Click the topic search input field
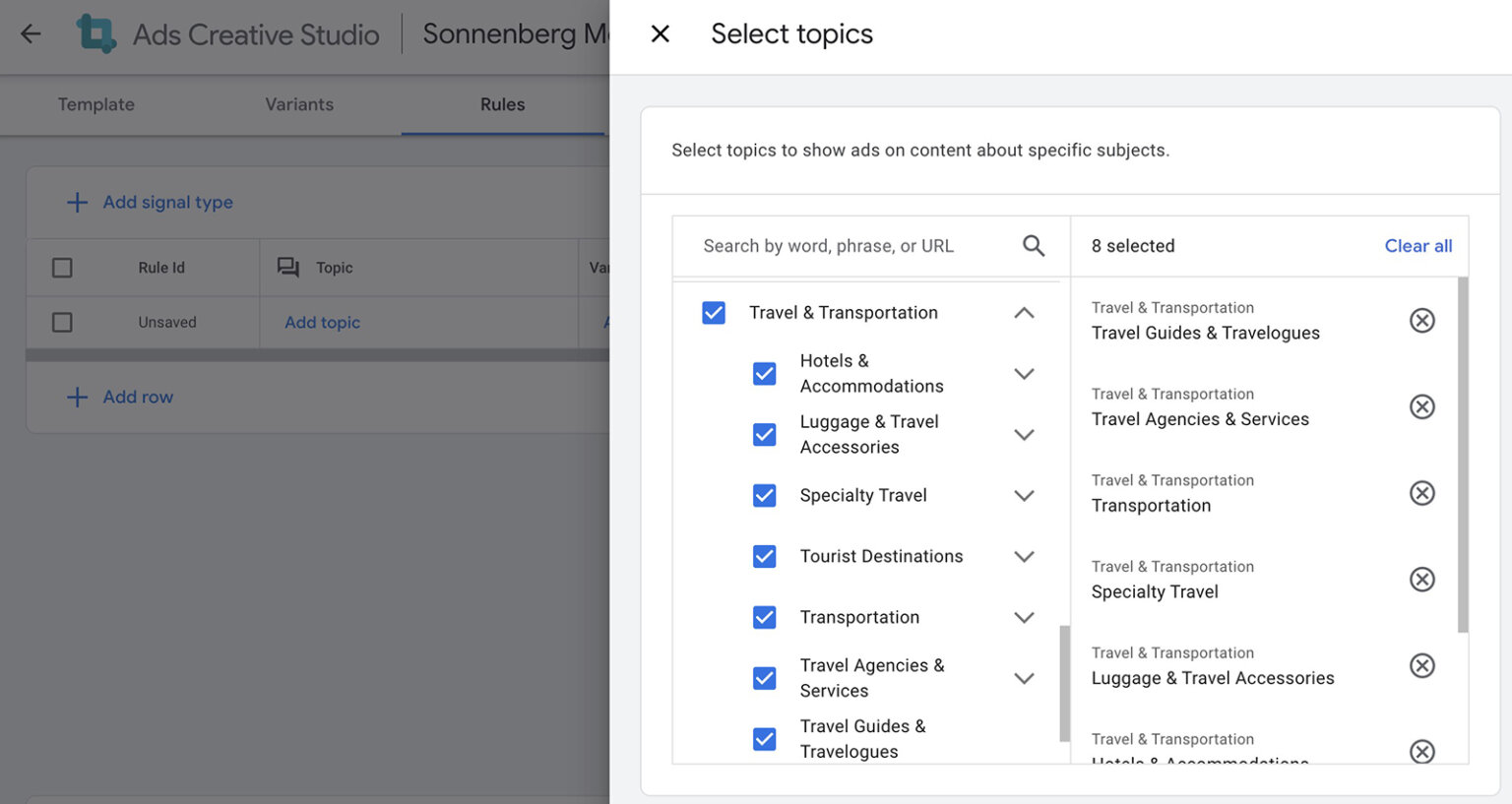 (847, 245)
